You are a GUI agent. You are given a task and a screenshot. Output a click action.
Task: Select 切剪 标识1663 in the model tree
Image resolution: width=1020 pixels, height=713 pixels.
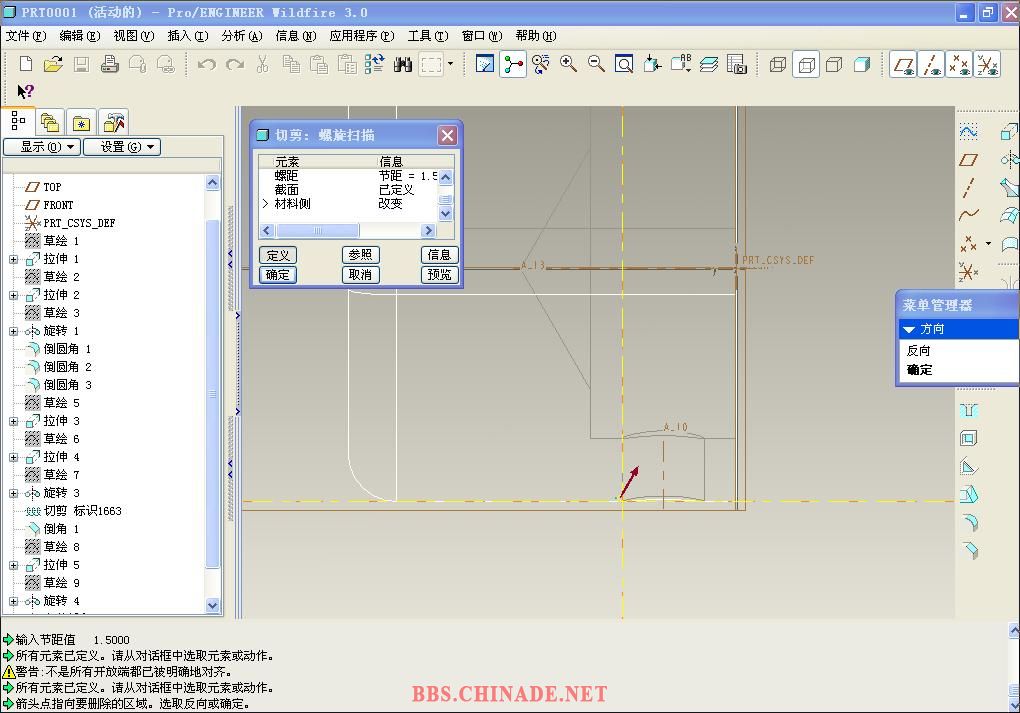pos(83,511)
